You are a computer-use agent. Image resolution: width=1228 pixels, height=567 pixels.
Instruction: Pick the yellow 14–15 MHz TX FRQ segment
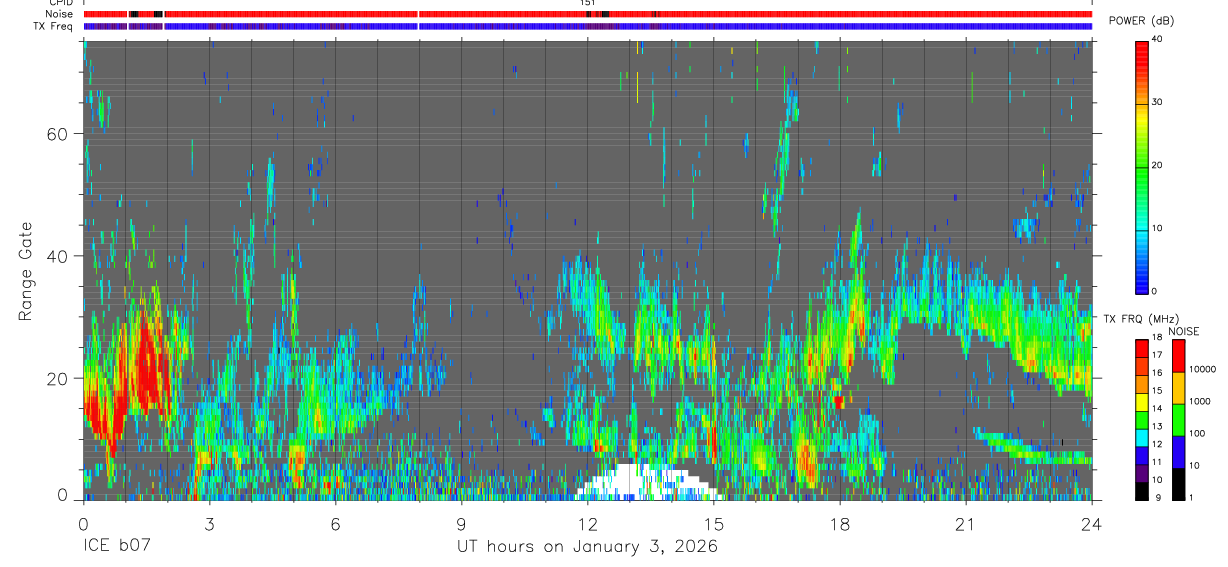1141,402
